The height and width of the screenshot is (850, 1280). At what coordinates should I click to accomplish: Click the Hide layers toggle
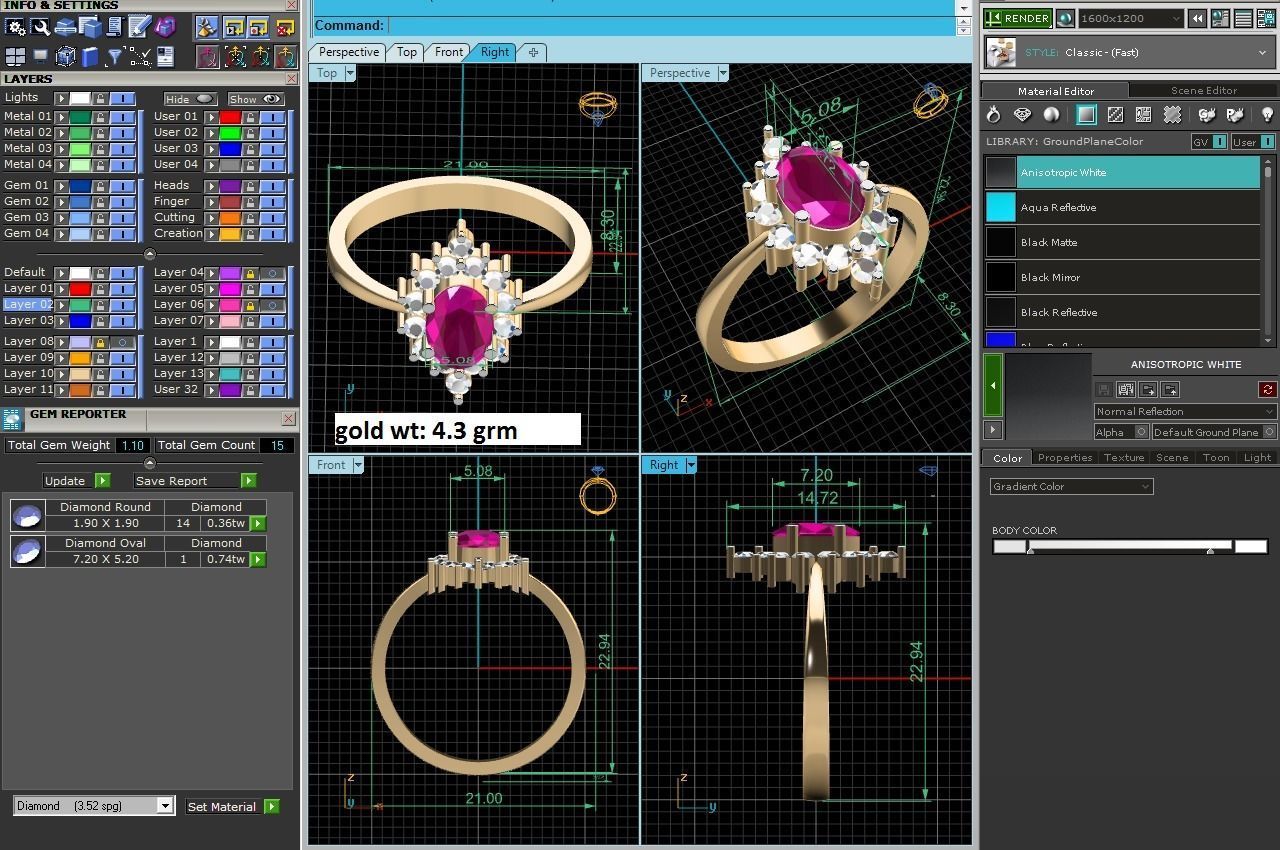191,99
